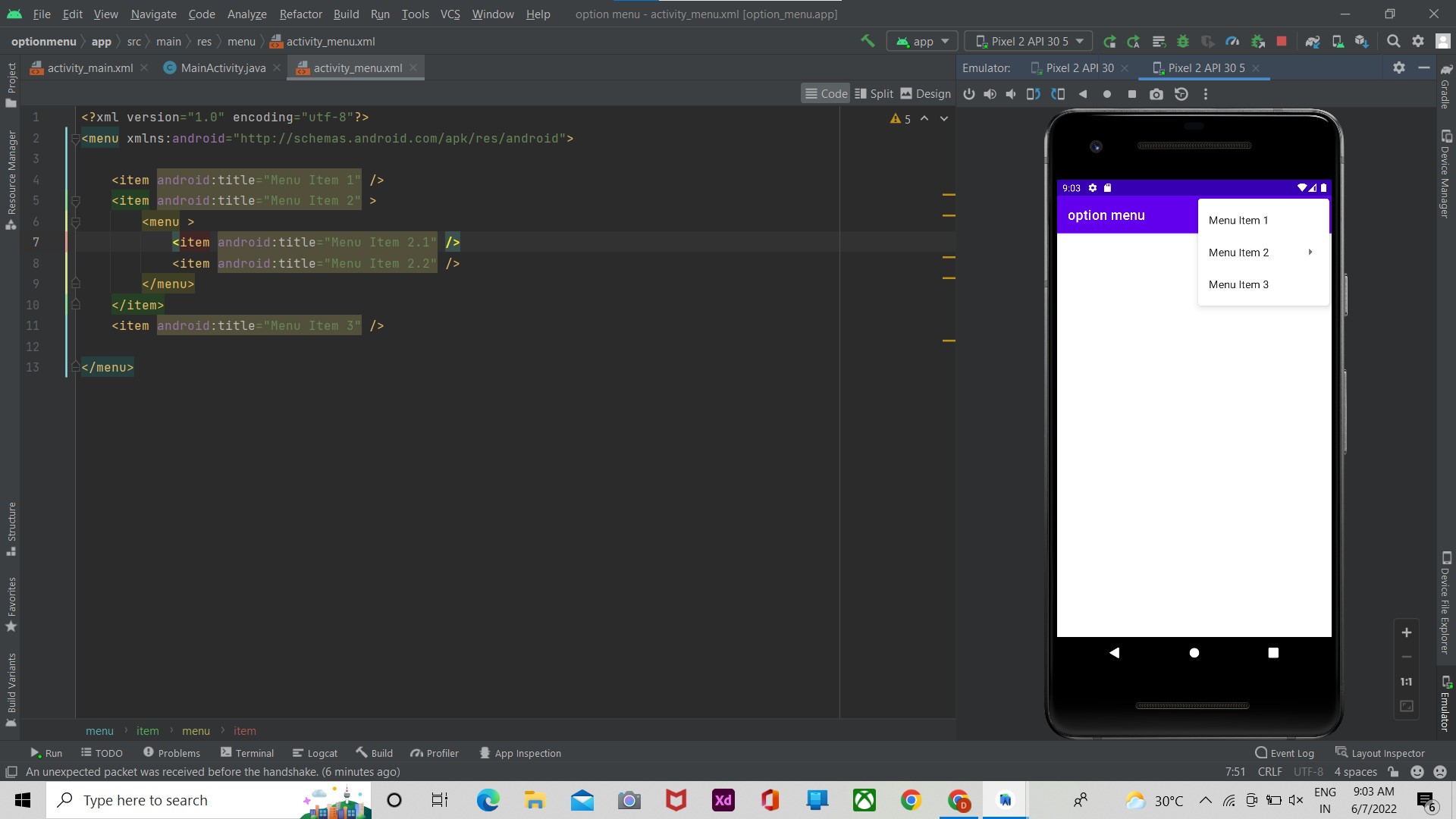
Task: Switch to MainActivity.java editor tab
Action: (223, 67)
